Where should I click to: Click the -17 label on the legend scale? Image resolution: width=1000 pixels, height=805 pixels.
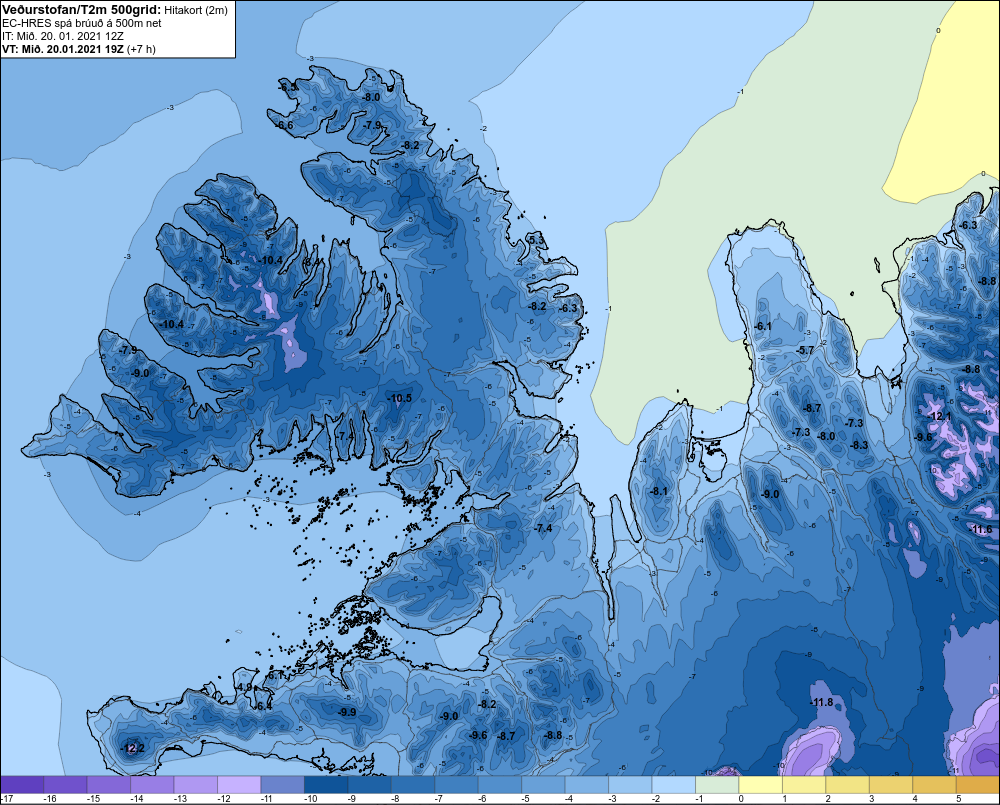coord(7,799)
